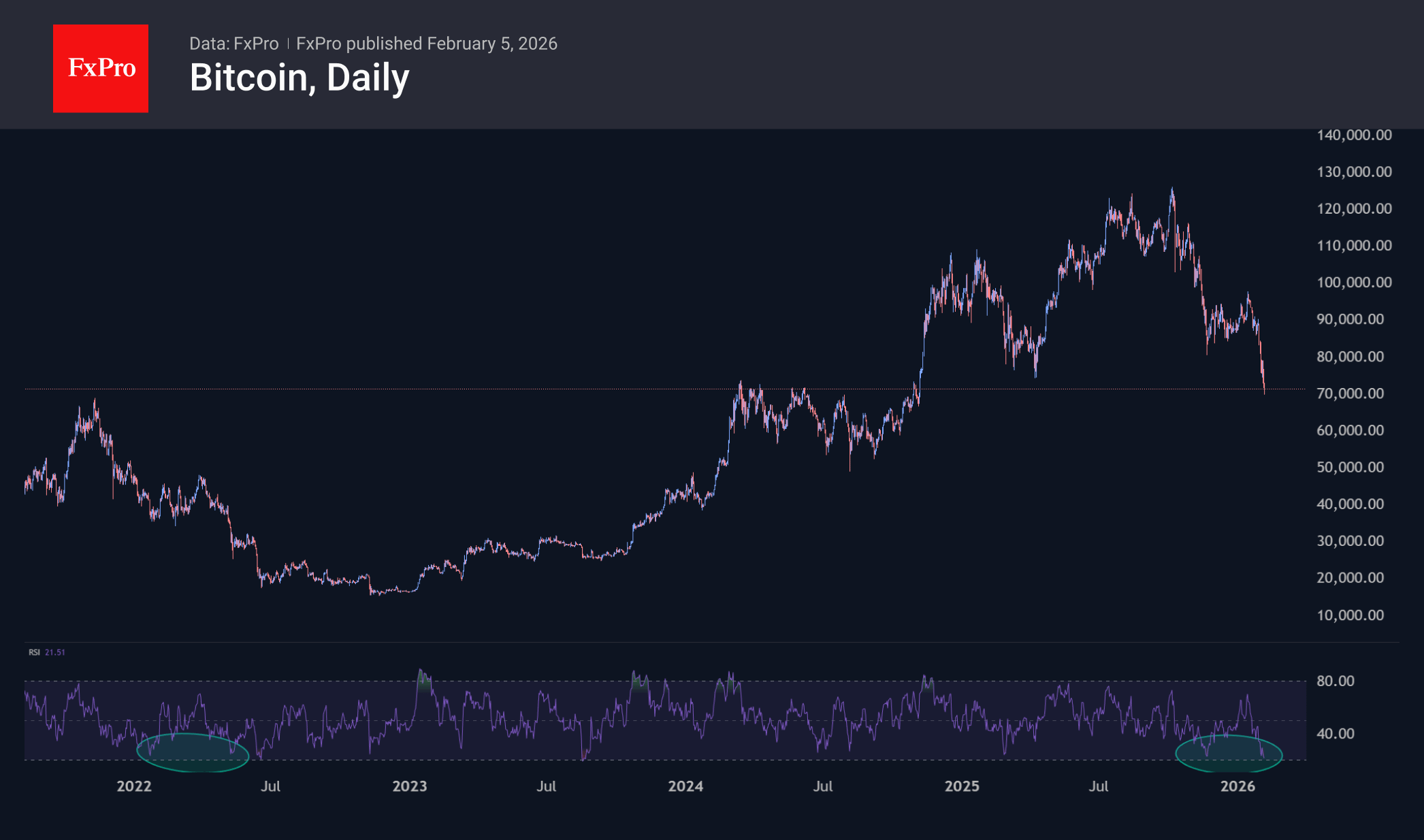
Task: Click "FxPro published February 5, 2026" text
Action: pos(427,44)
